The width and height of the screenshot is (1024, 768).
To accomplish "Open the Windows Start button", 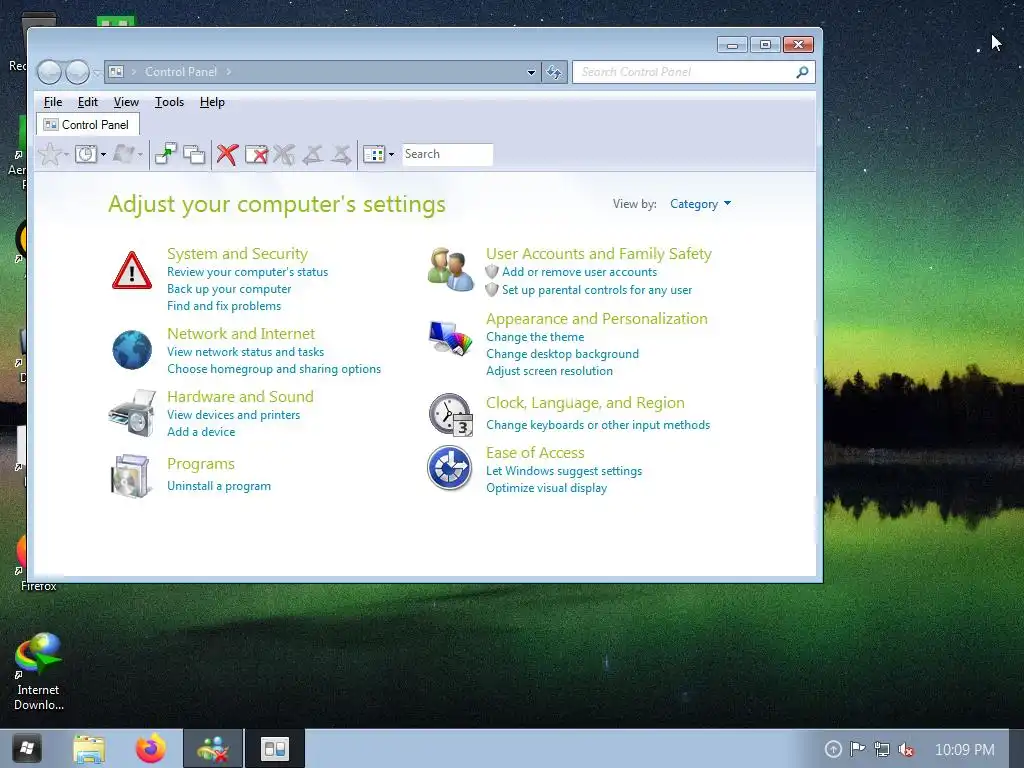I will (27, 748).
